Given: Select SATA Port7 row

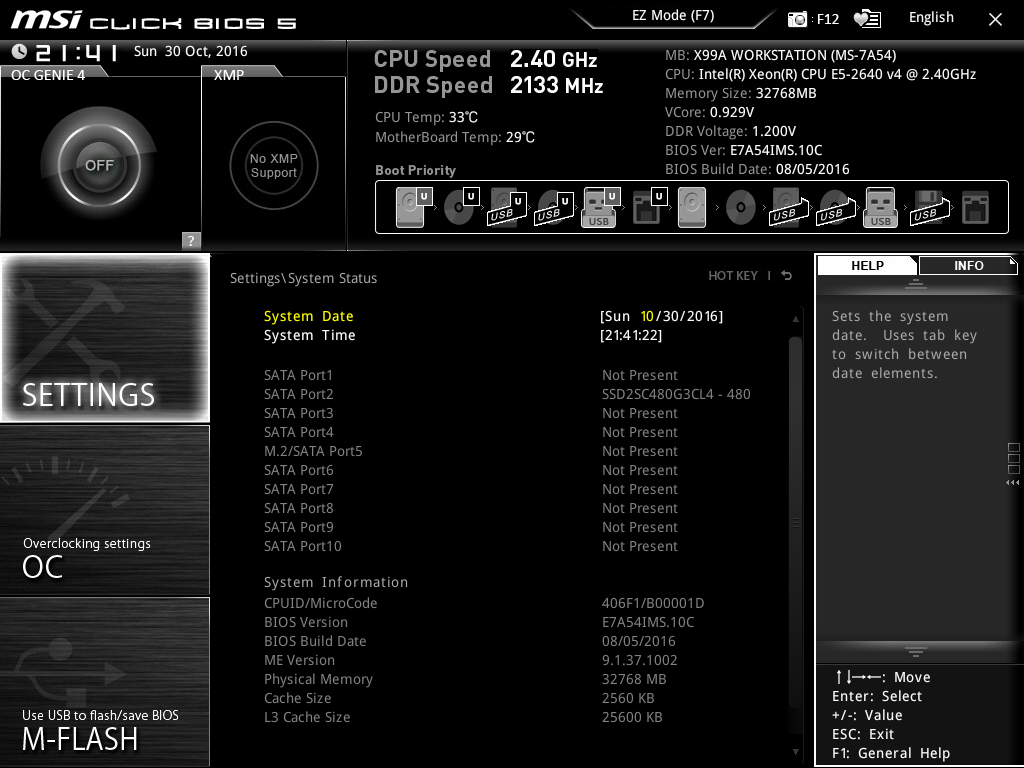Looking at the screenshot, I should 470,488.
